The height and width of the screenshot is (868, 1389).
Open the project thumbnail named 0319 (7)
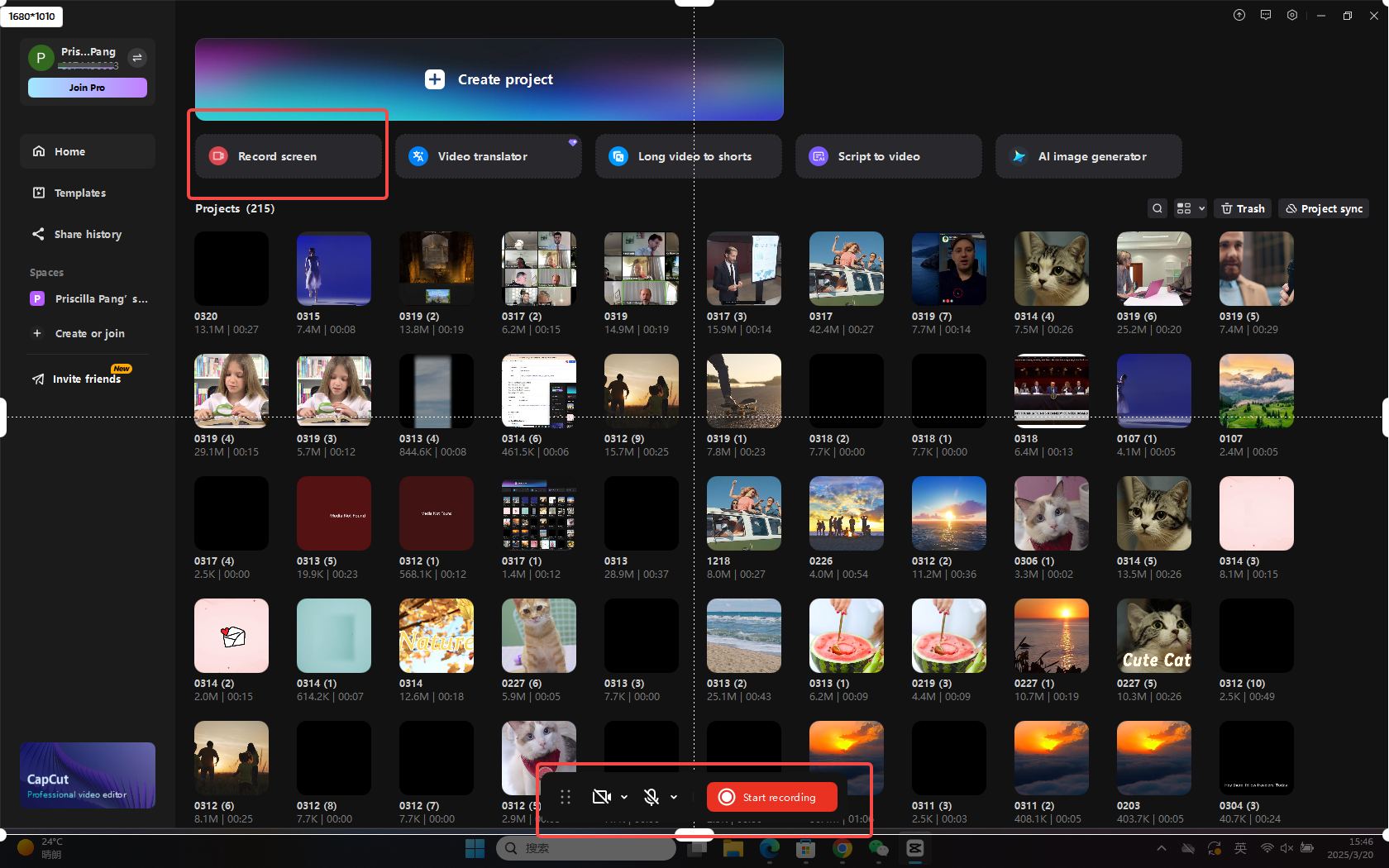949,269
